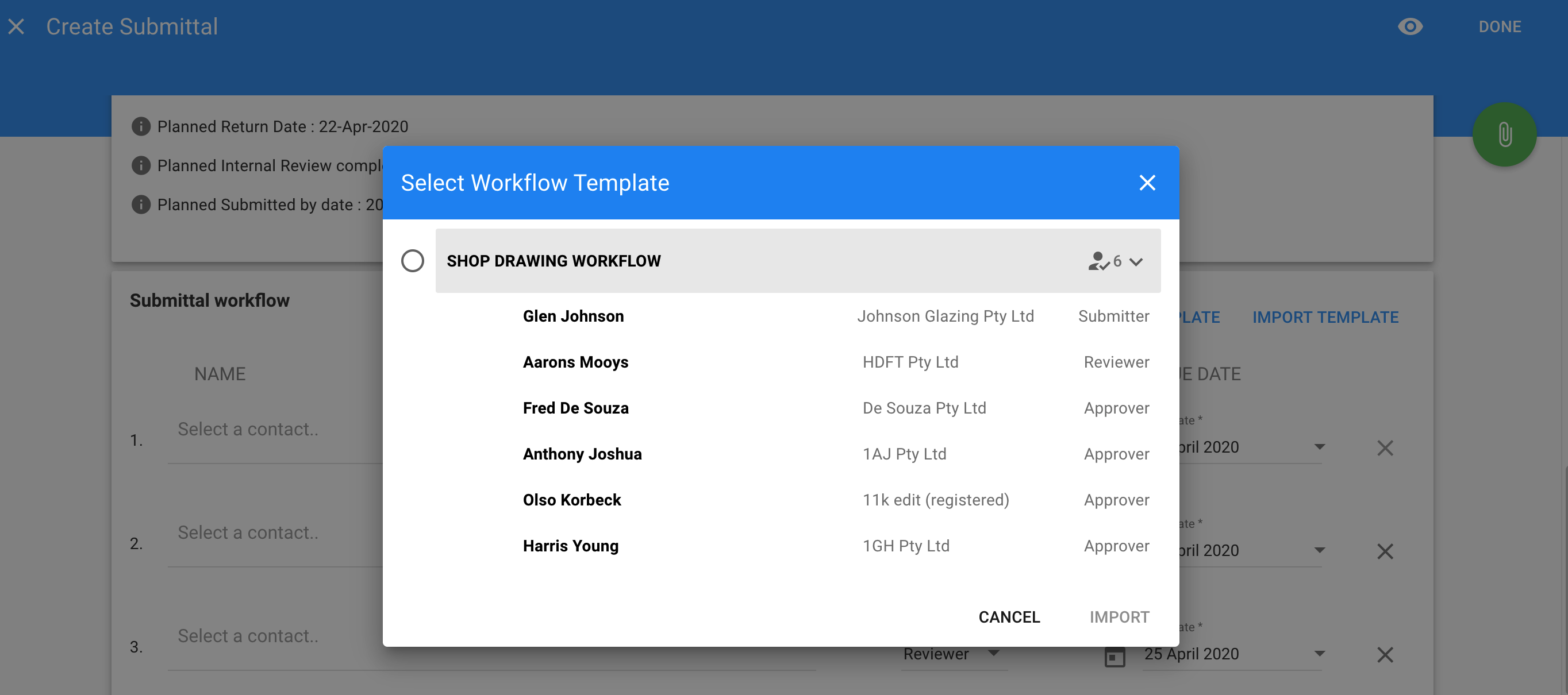Viewport: 1568px width, 695px height.
Task: Click the 25 April 2020 date field
Action: [x=1232, y=654]
